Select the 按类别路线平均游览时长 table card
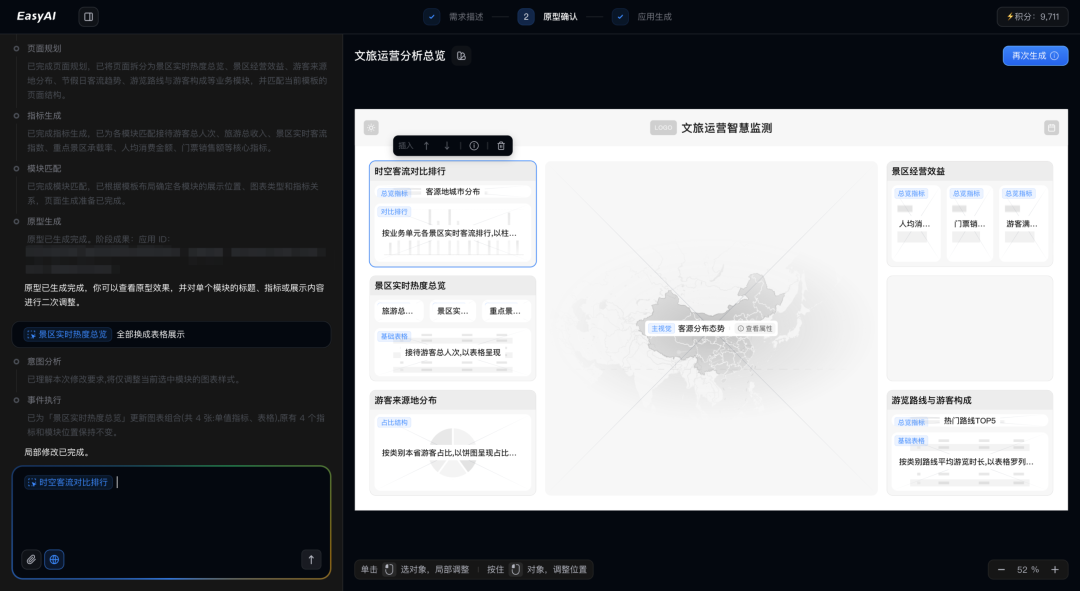This screenshot has height=591, width=1080. [969, 461]
